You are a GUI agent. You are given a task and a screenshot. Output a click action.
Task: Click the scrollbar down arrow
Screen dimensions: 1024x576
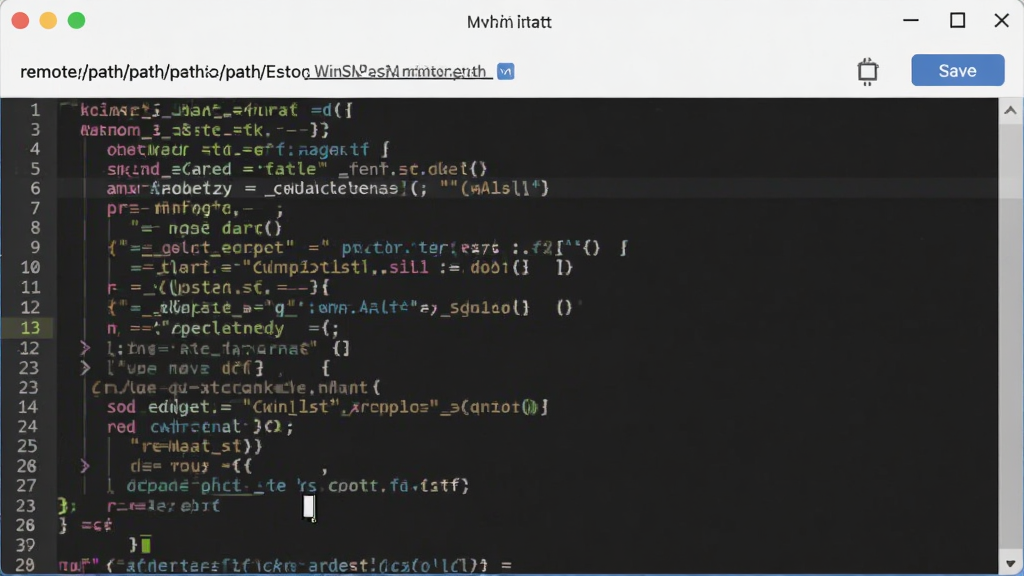tap(1010, 563)
